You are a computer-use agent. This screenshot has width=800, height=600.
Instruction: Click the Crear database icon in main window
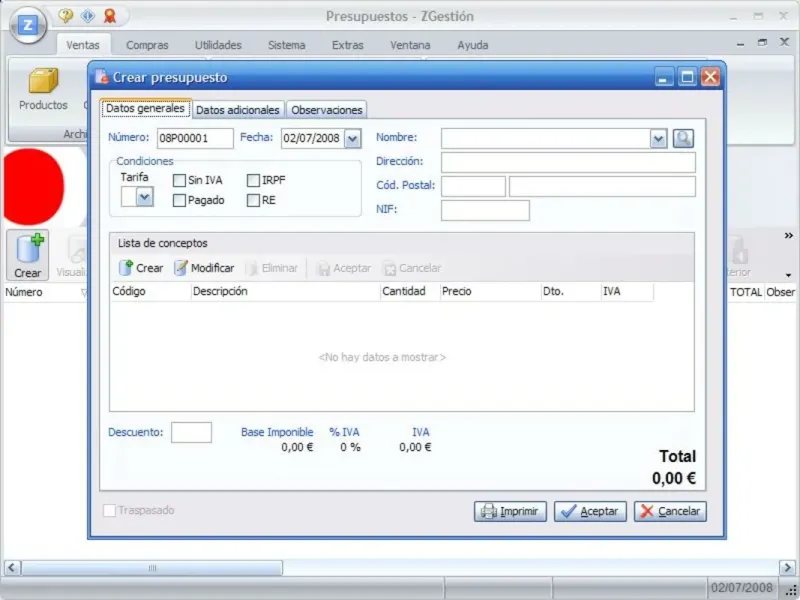[28, 255]
